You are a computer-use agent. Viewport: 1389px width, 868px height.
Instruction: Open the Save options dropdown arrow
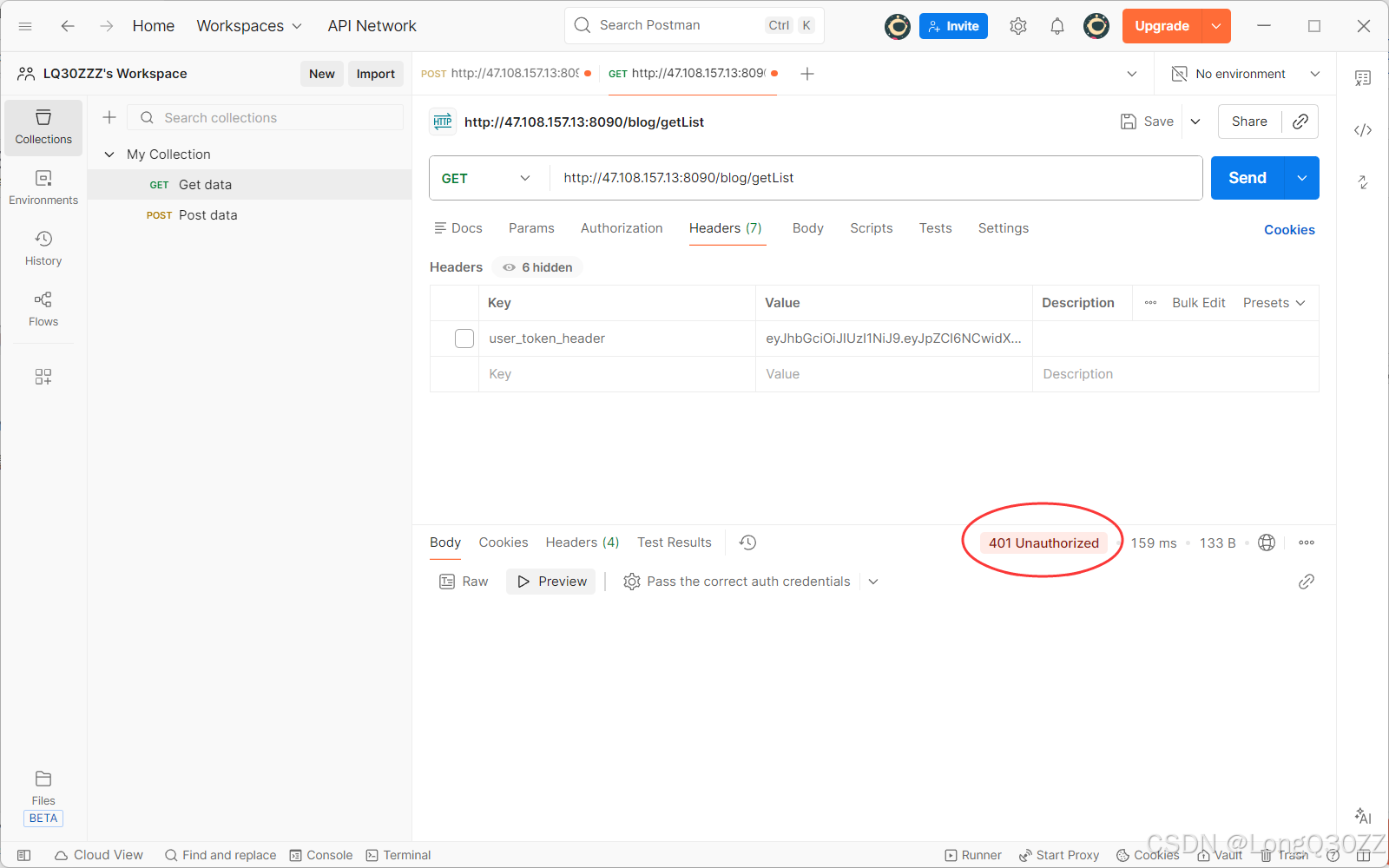[x=1195, y=122]
